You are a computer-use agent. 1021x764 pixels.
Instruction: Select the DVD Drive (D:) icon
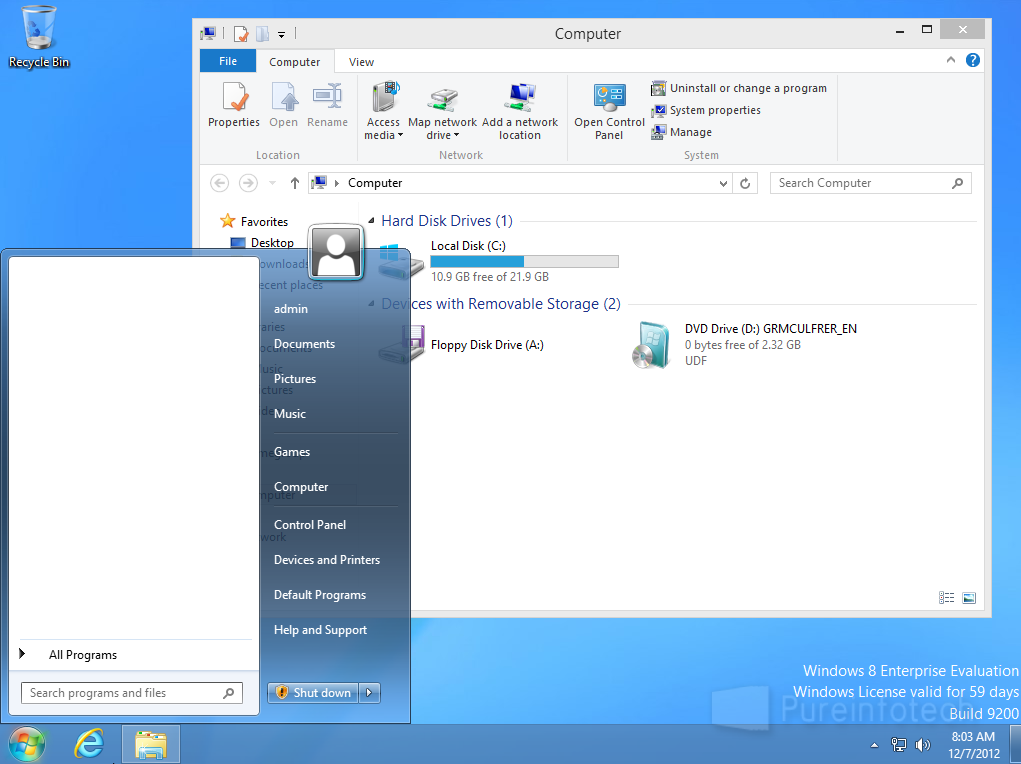click(x=650, y=345)
